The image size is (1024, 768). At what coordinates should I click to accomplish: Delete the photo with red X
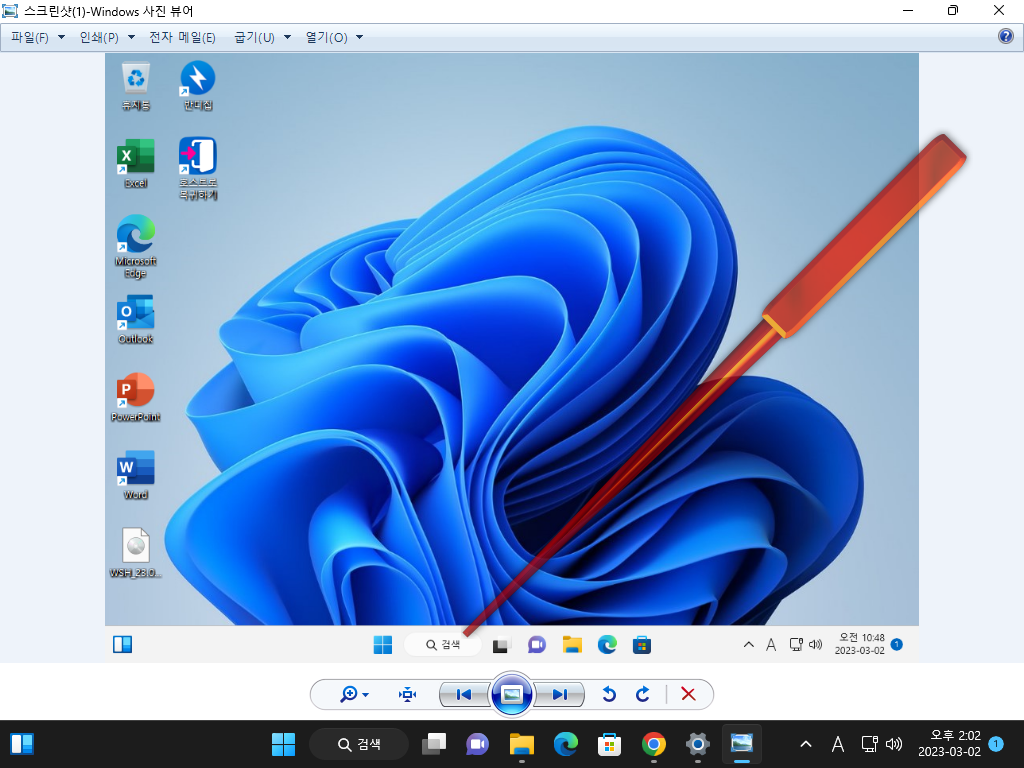click(x=688, y=694)
